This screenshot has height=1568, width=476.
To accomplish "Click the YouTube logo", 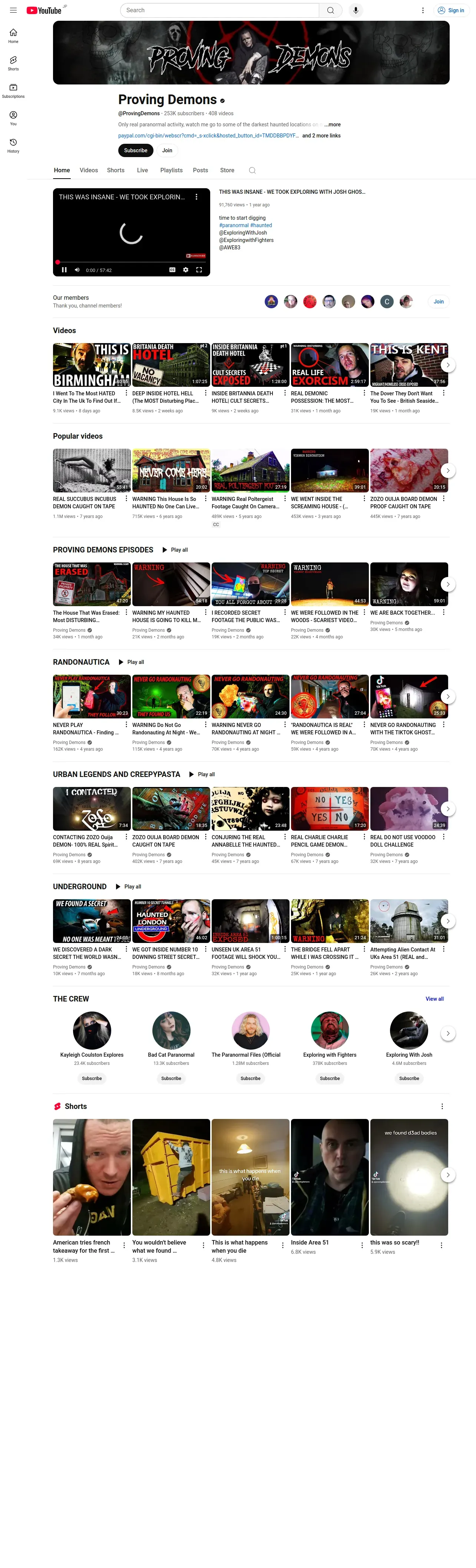I will (x=44, y=10).
